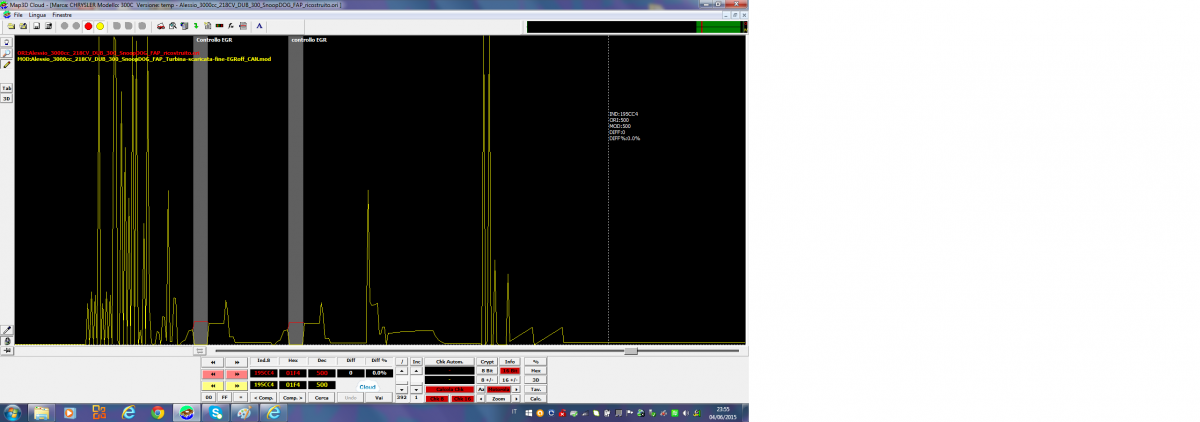Open the File menu
The width and height of the screenshot is (1200, 422).
[18, 16]
